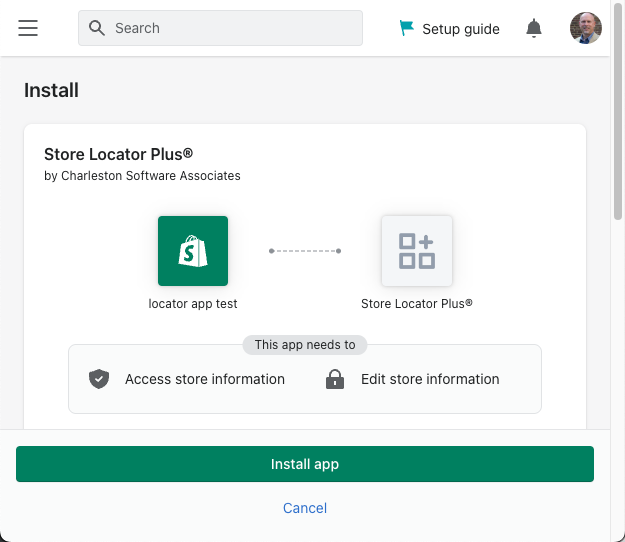Open the user profile avatar menu
The height and width of the screenshot is (542, 625).
pos(586,28)
